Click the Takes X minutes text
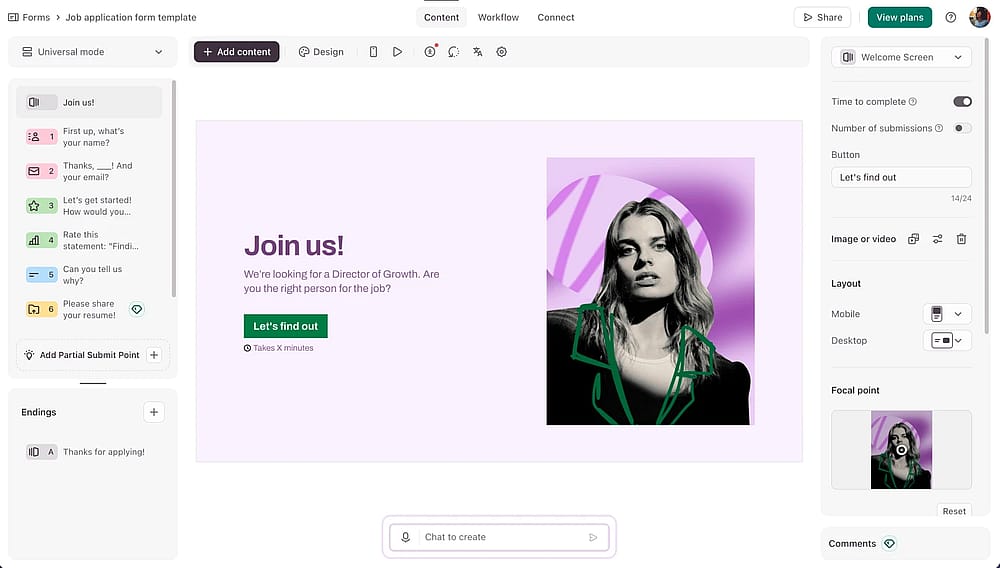 click(283, 348)
